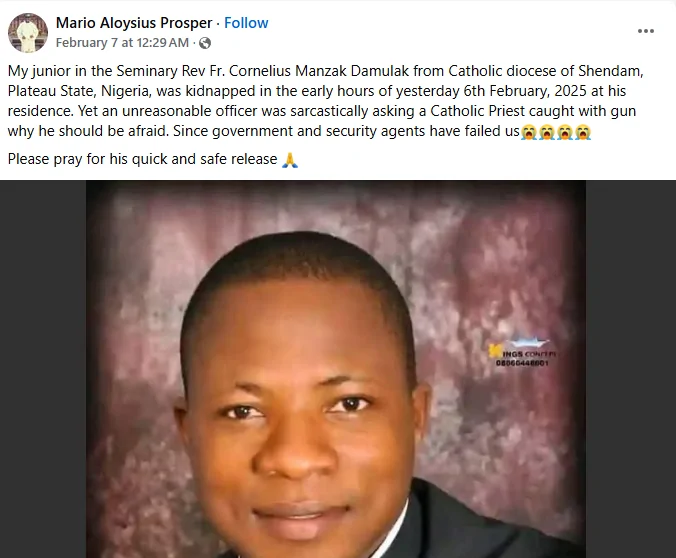Click the watermark phone number on photo

click(522, 363)
